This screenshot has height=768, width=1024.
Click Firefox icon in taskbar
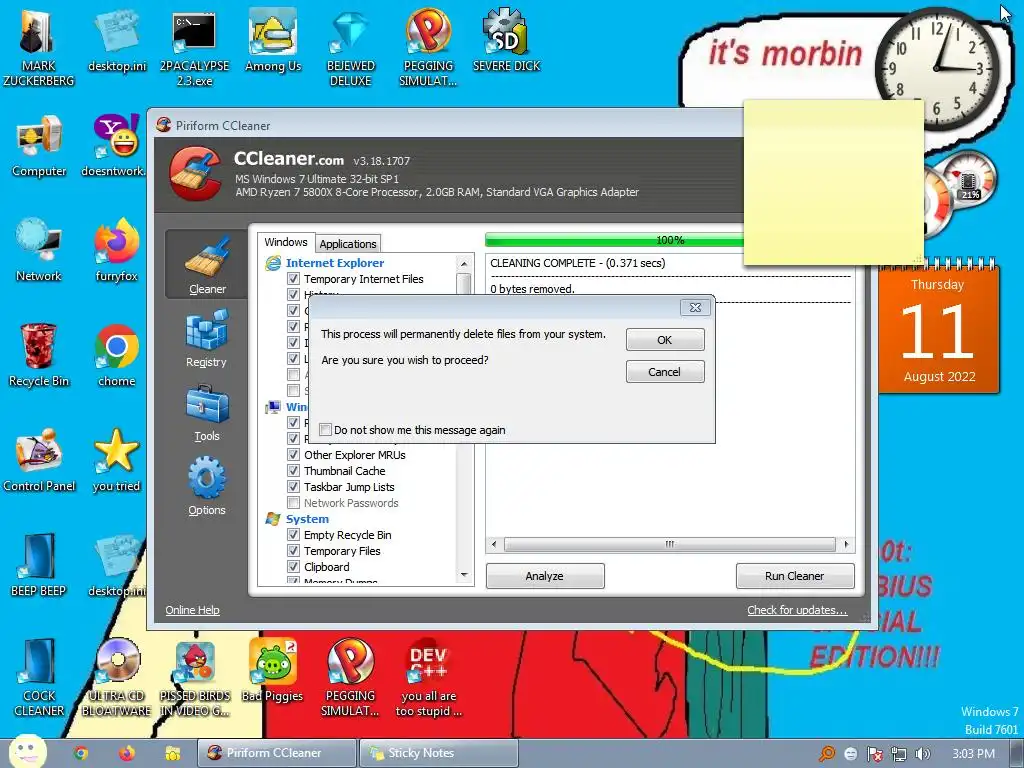coord(127,753)
